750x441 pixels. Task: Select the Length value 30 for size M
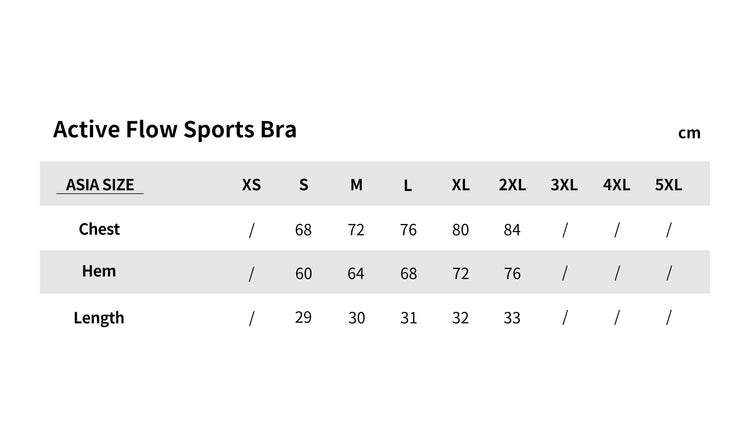click(356, 318)
